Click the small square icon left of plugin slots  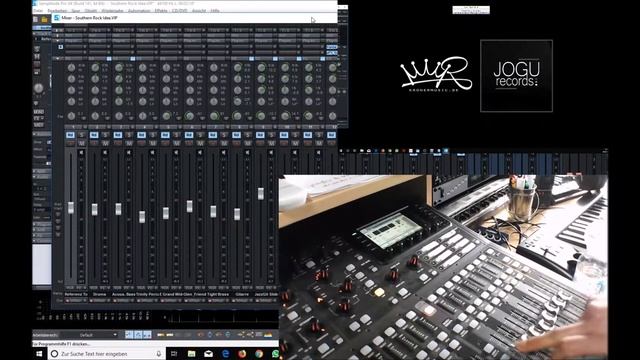(x=61, y=47)
